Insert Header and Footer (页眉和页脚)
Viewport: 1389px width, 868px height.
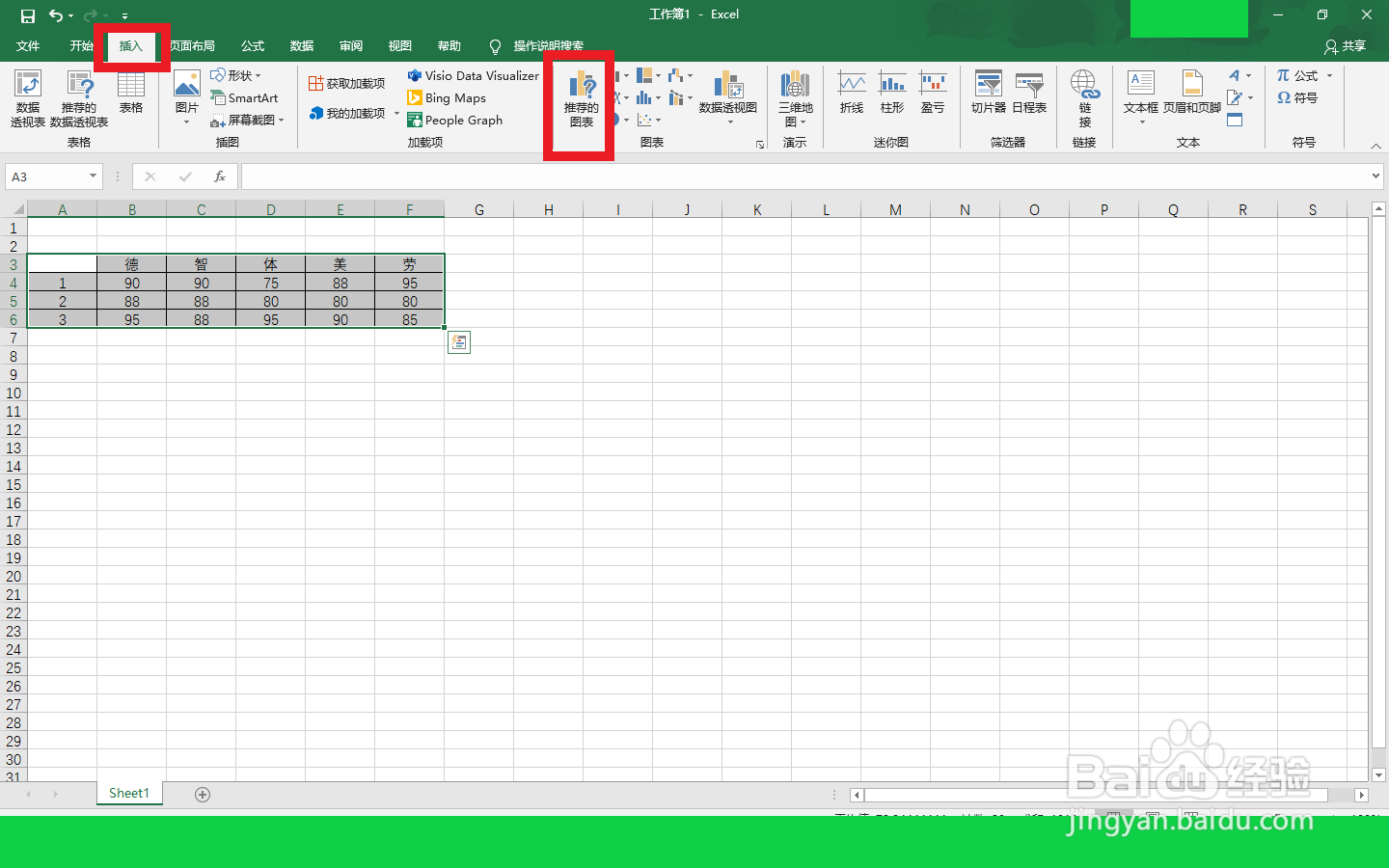[x=1192, y=93]
